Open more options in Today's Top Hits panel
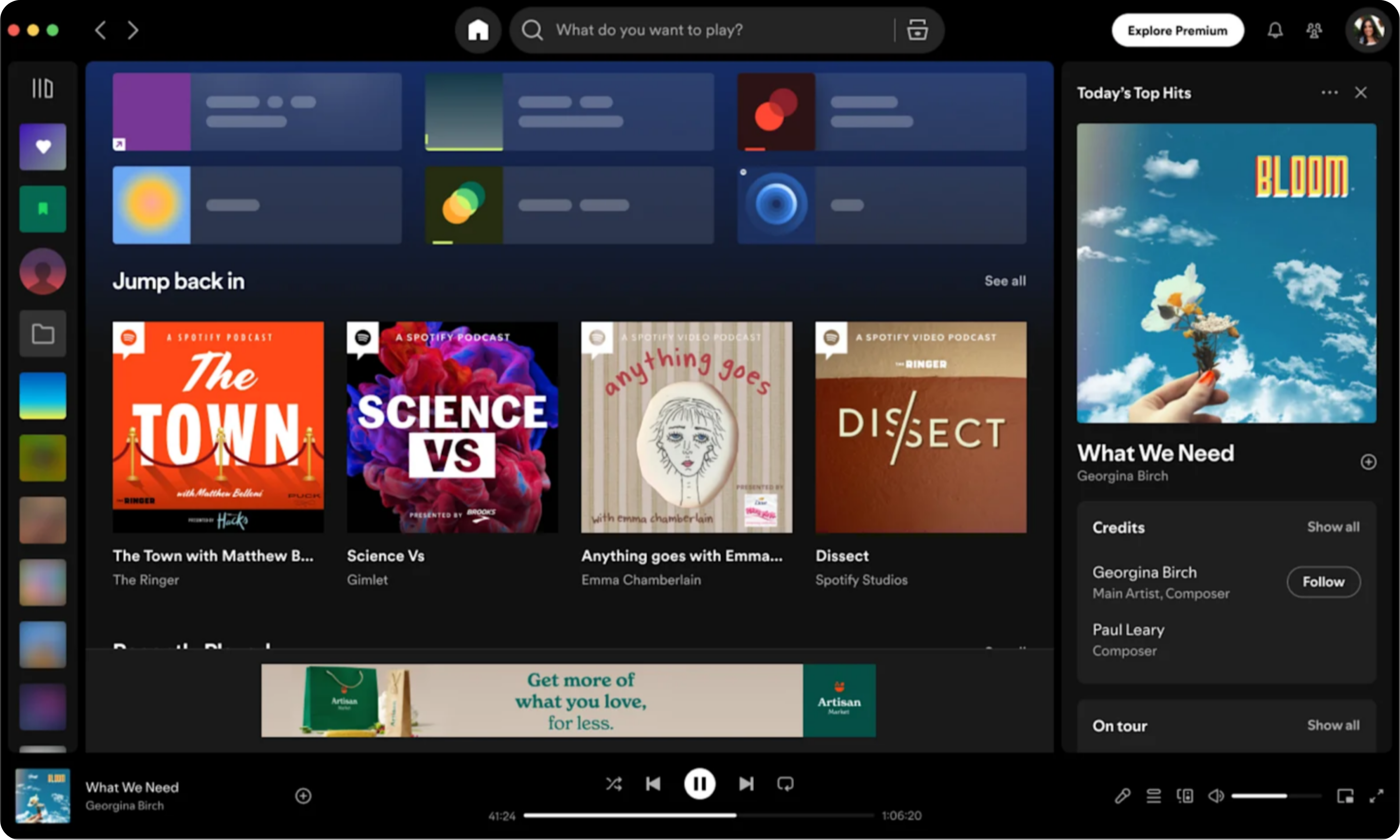The width and height of the screenshot is (1400, 840). (1329, 92)
